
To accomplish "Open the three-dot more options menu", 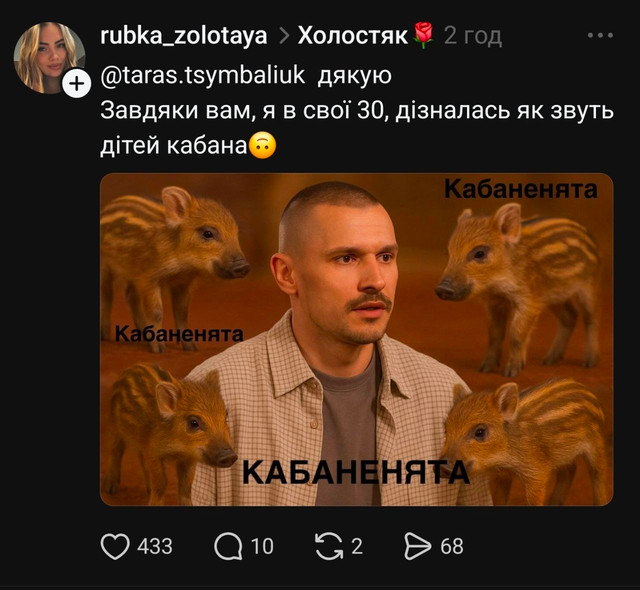I will [x=600, y=35].
